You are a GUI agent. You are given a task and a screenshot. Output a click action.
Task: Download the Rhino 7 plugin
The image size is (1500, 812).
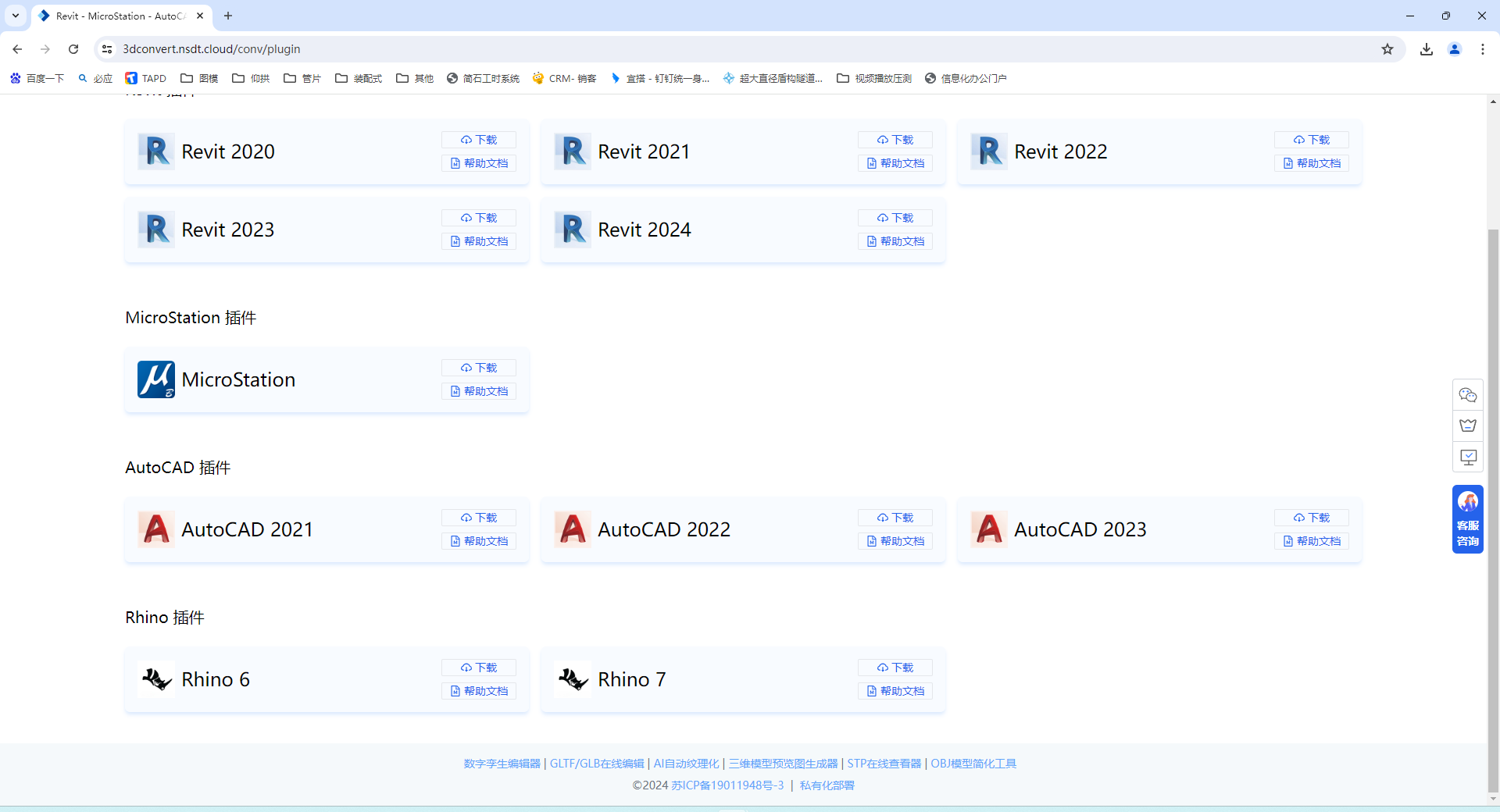895,668
